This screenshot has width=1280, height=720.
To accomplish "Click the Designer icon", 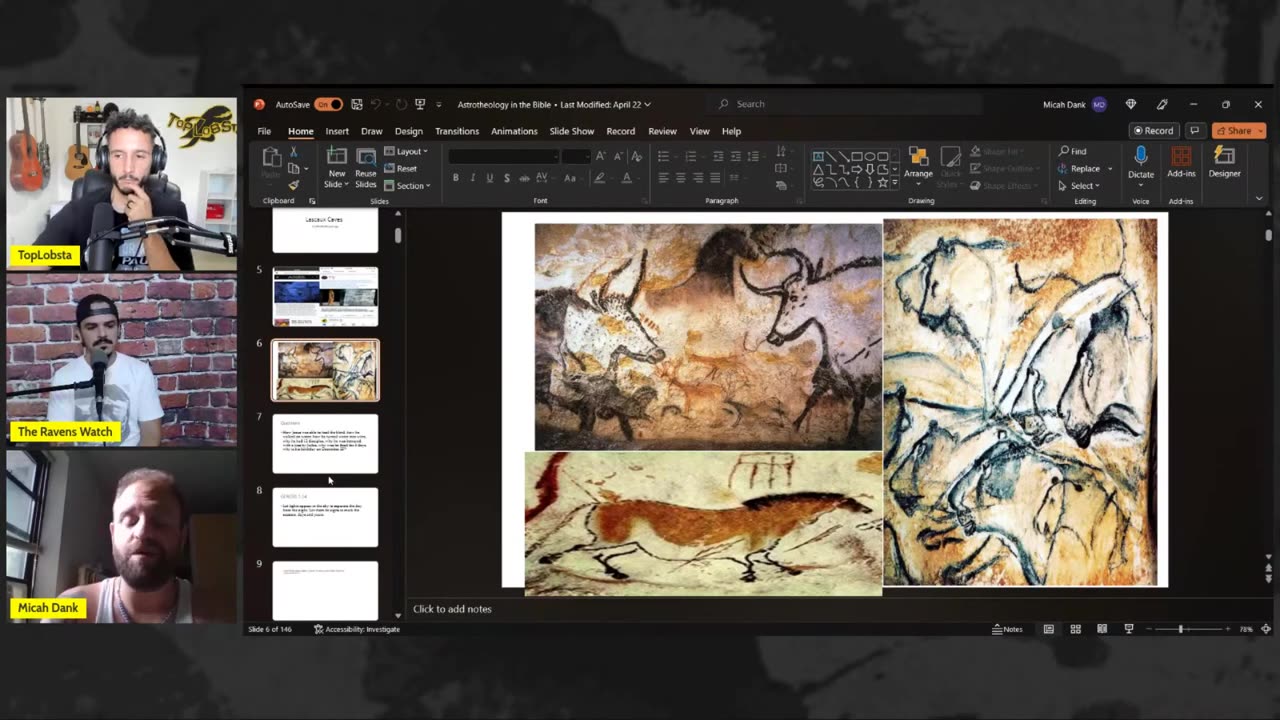I will (x=1224, y=162).
